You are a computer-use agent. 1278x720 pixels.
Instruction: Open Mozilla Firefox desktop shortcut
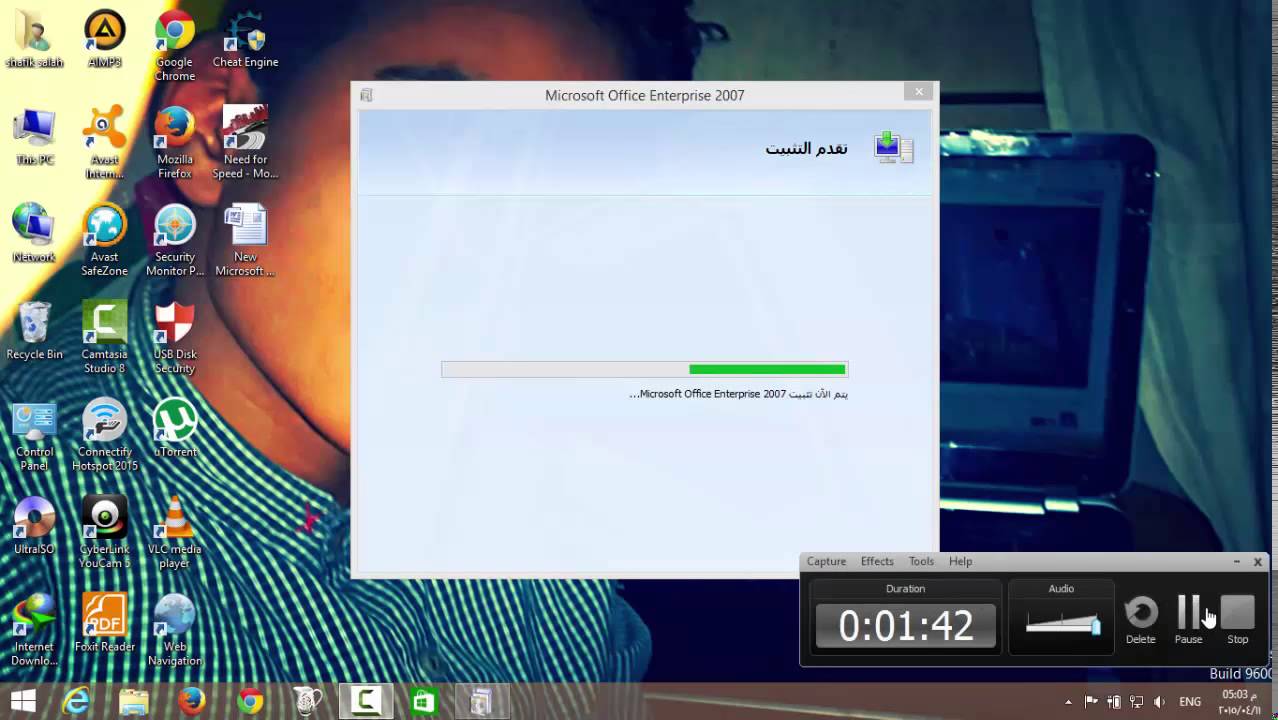click(x=174, y=143)
